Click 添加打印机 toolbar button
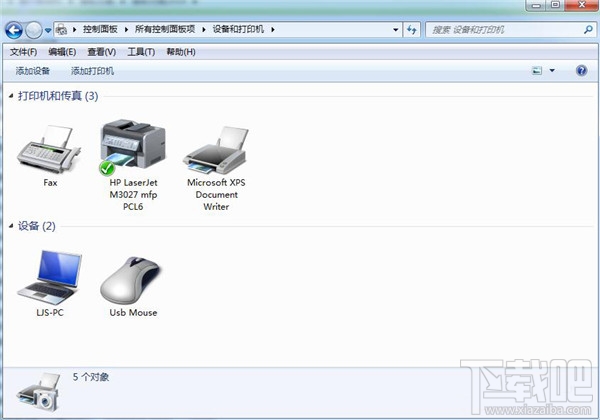The image size is (600, 420). pos(93,71)
